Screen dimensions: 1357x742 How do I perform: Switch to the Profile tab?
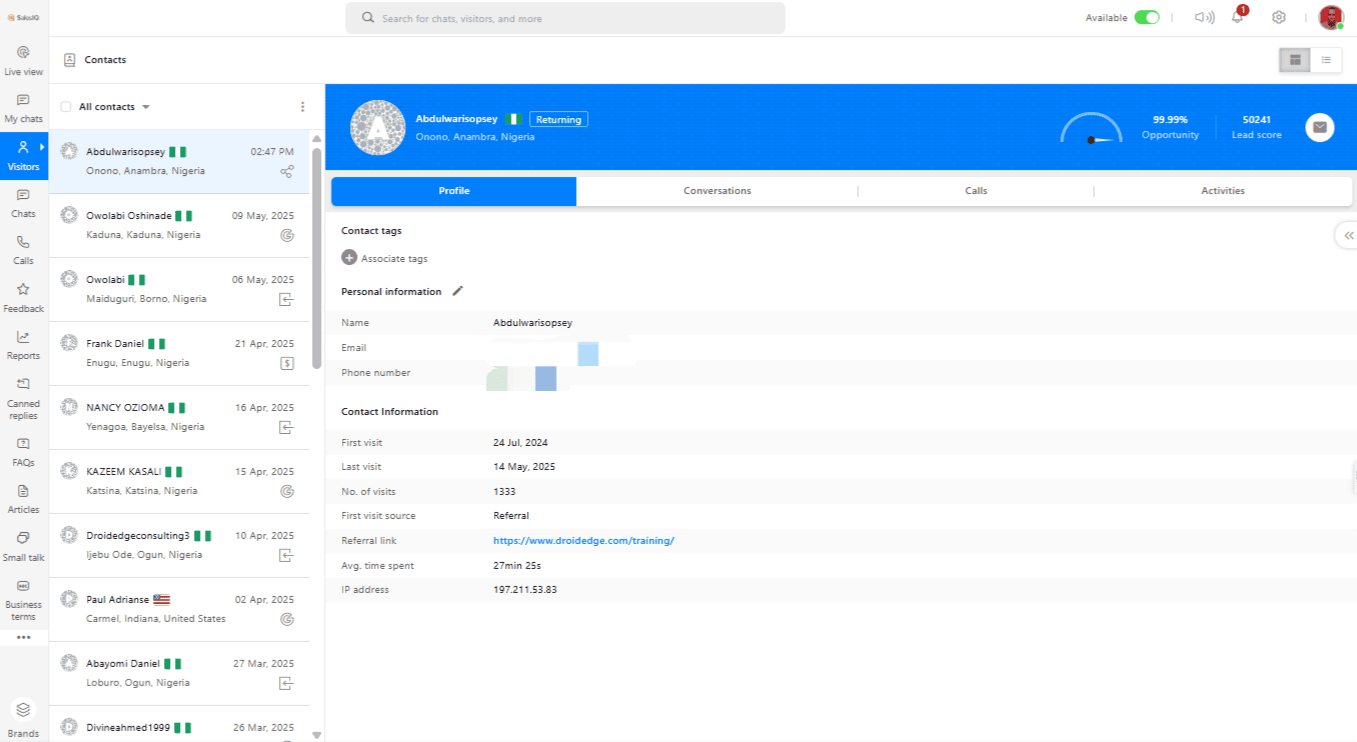(454, 191)
